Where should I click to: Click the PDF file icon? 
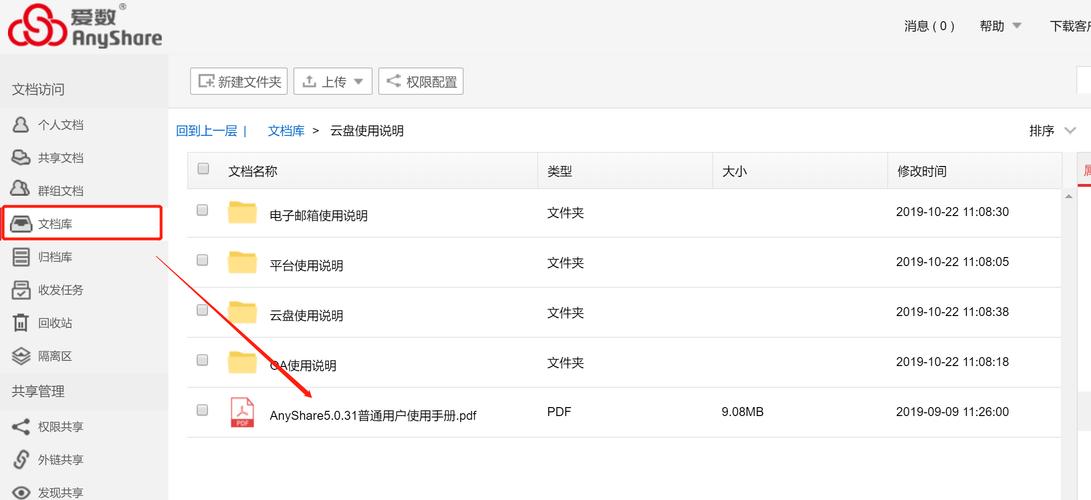[242, 412]
